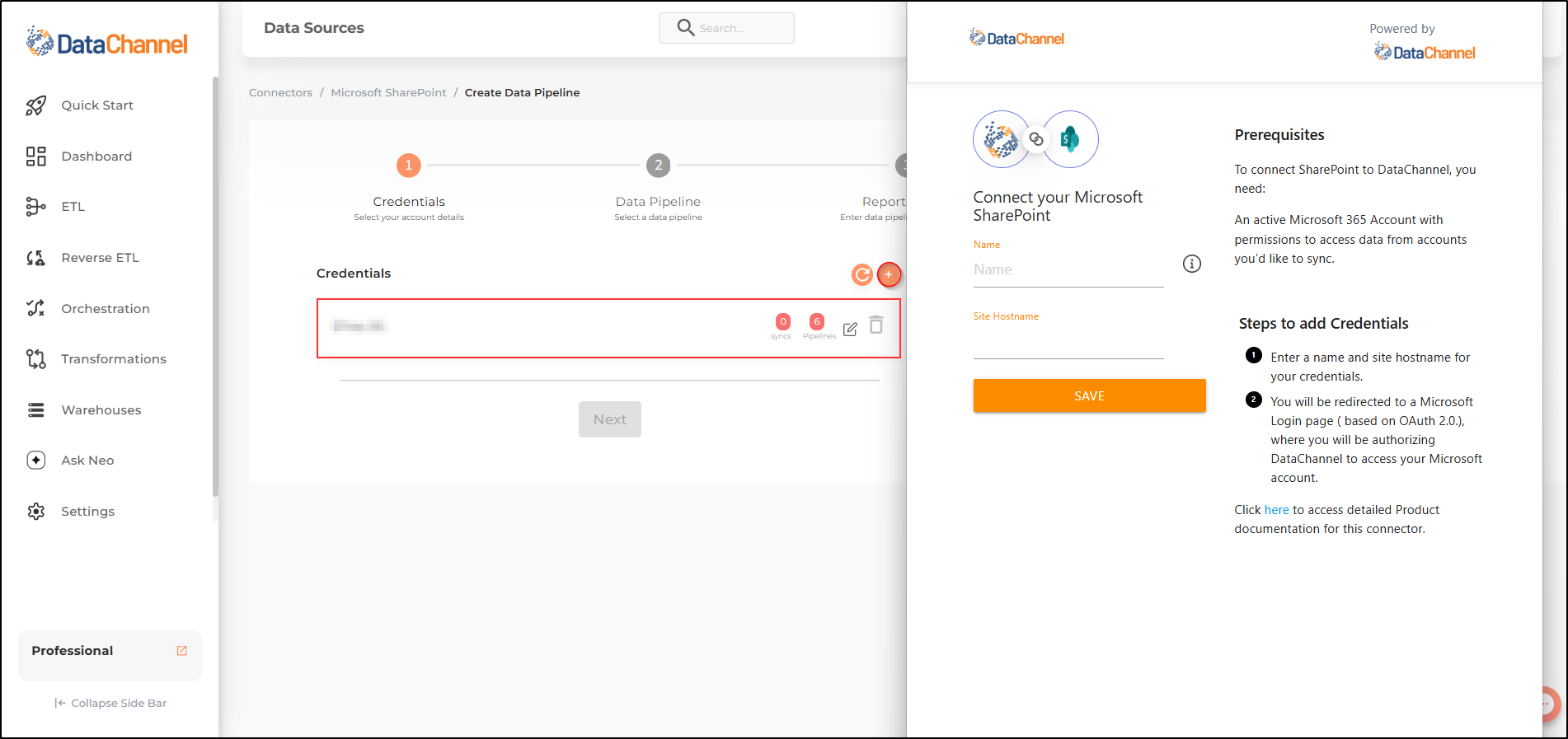Image resolution: width=1568 pixels, height=739 pixels.
Task: Go to Orchestration menu item
Action: click(x=106, y=309)
